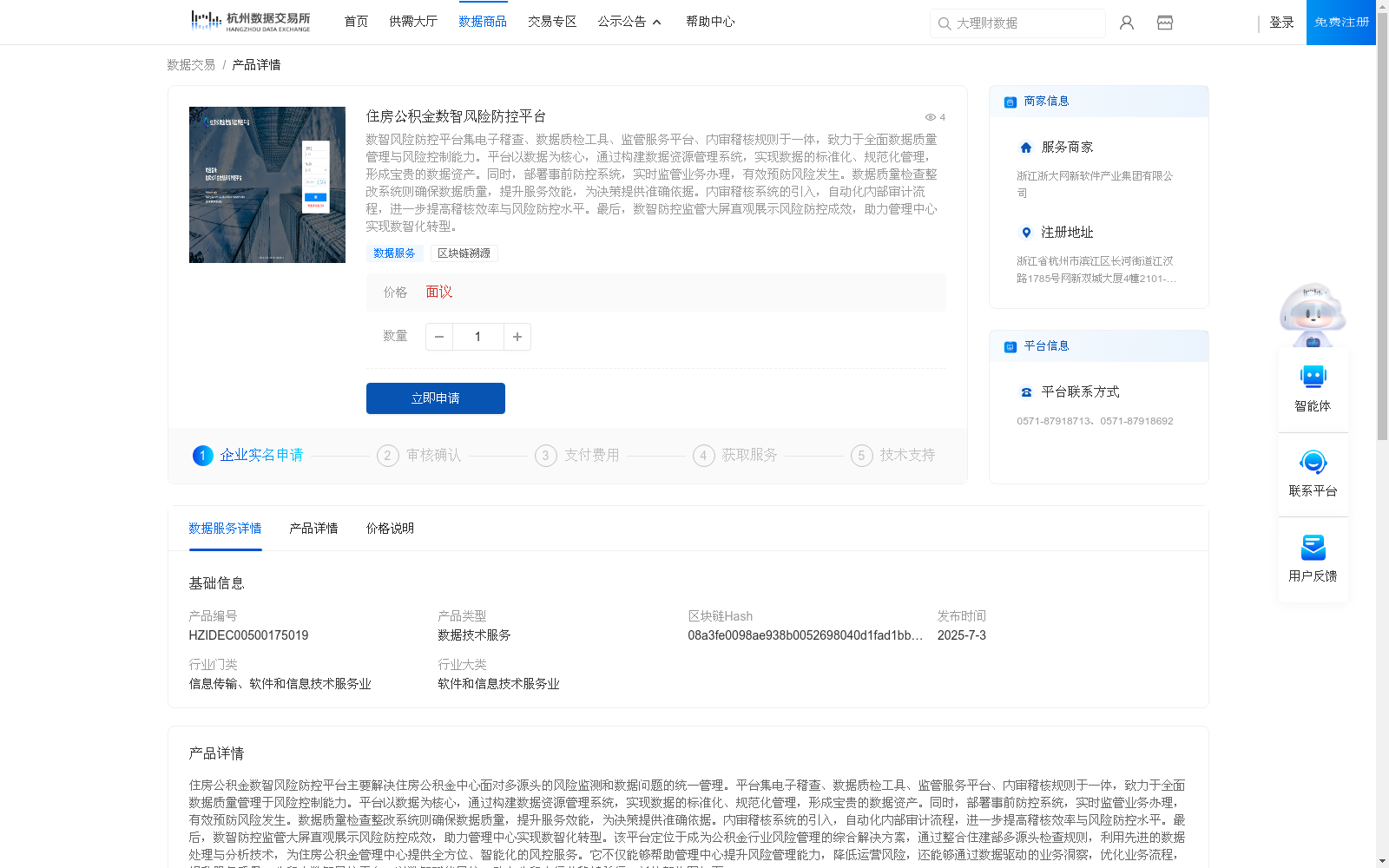The image size is (1389, 868).
Task: Click the view count eye icon
Action: pos(930,117)
